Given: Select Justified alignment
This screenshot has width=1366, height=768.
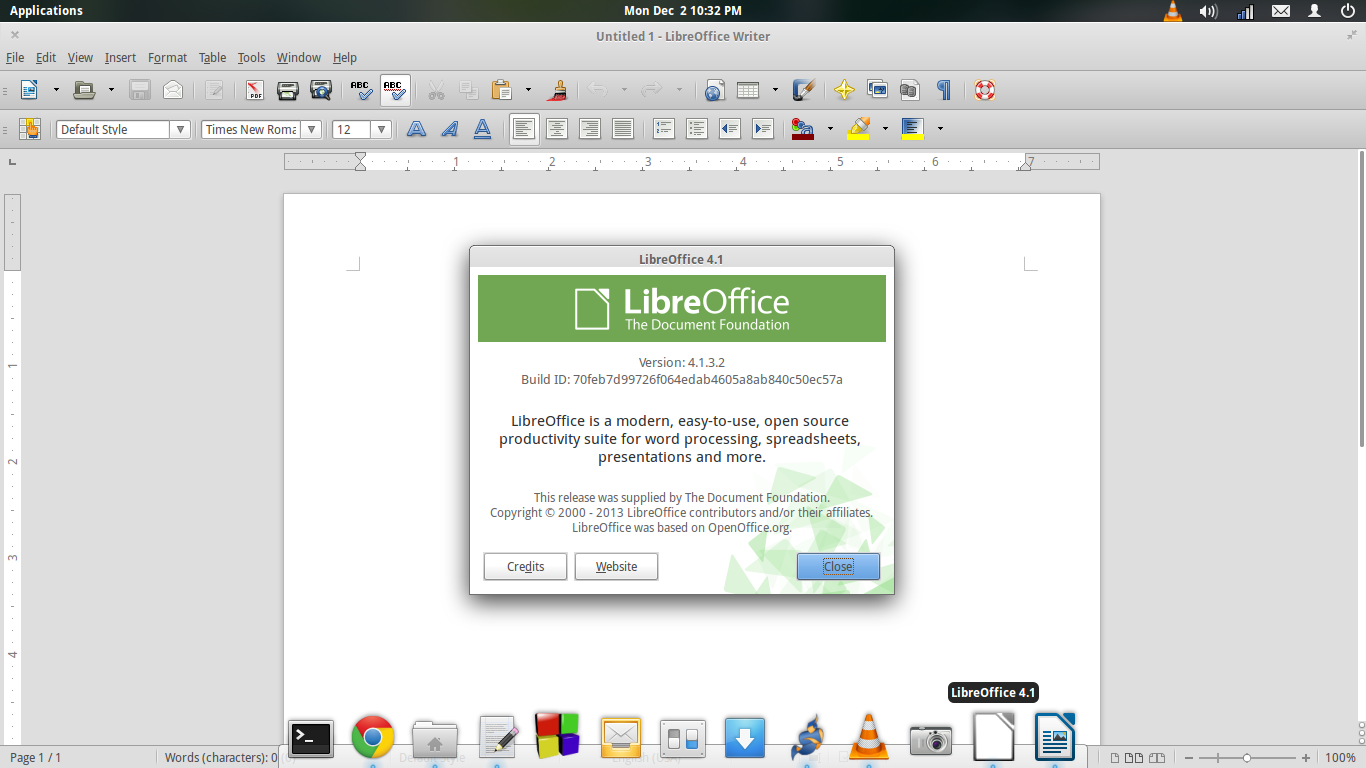Looking at the screenshot, I should pos(623,129).
